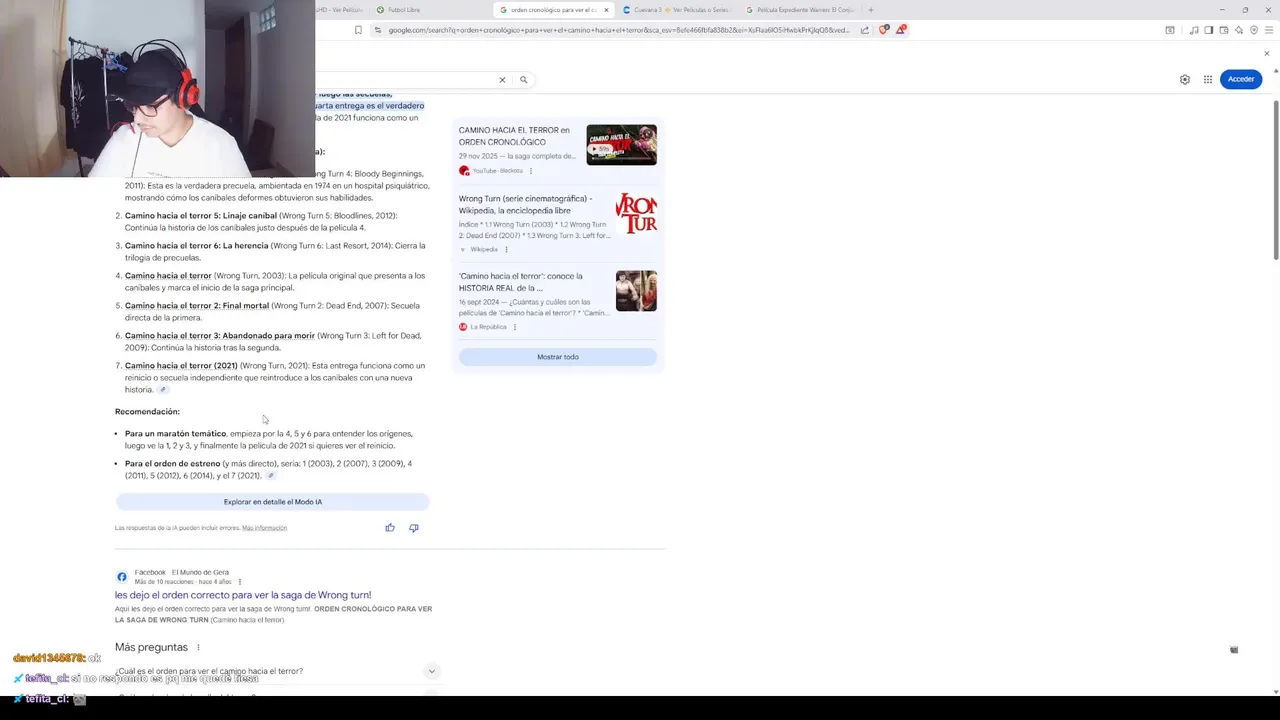
Task: Switch to Película Expediente Warren tab
Action: 800,10
